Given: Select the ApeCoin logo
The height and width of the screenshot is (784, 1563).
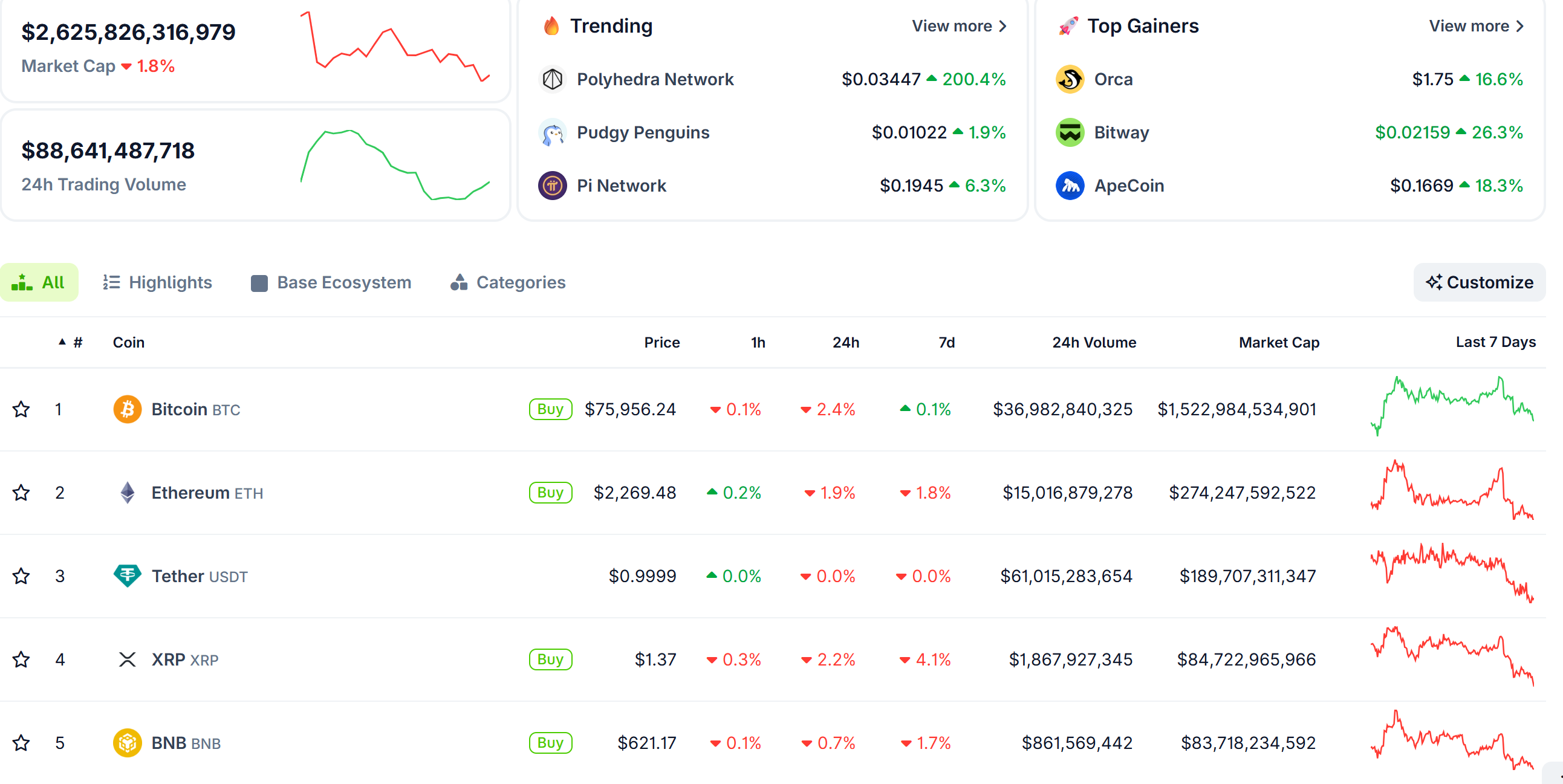Looking at the screenshot, I should pos(1070,186).
